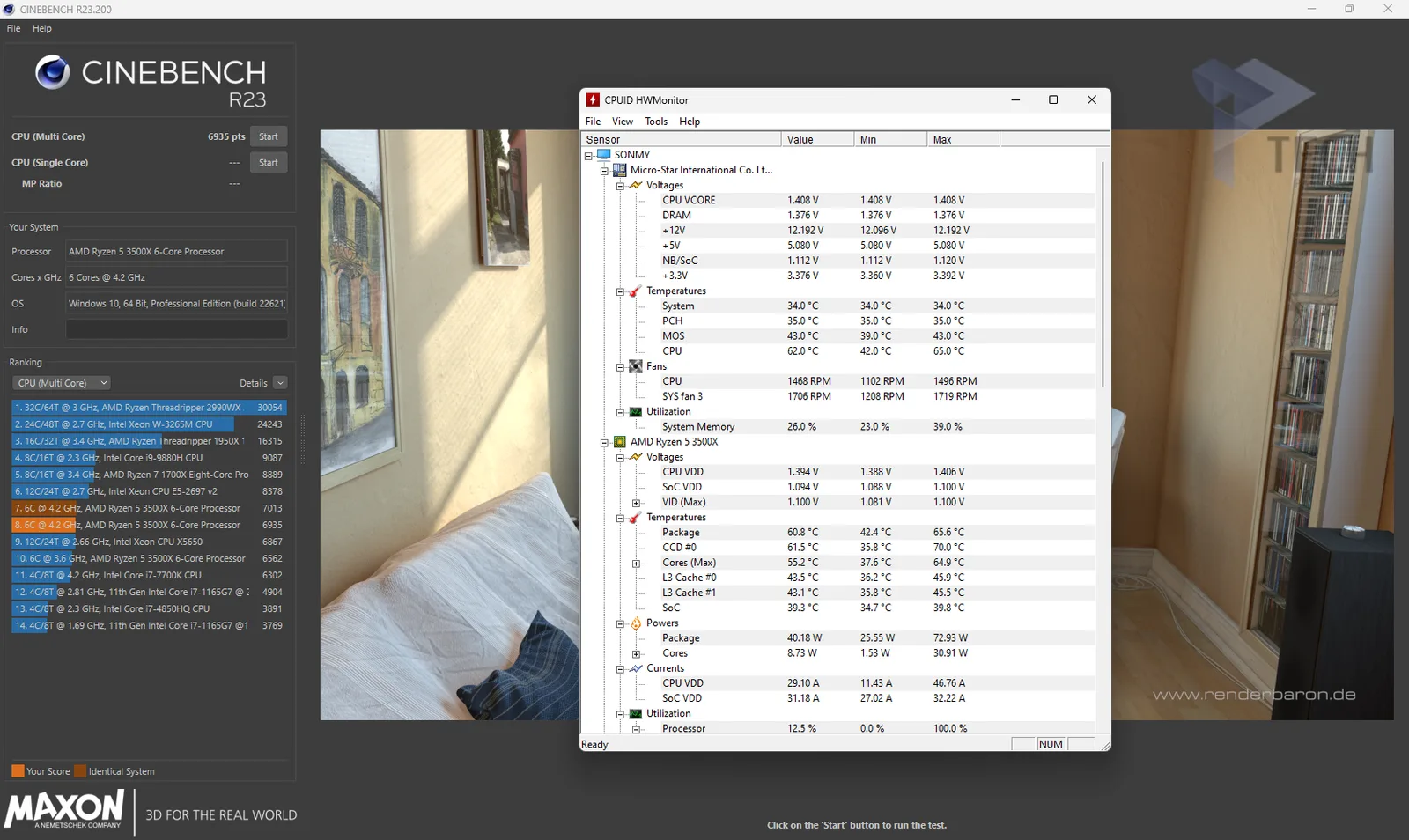Expand the Cores power entry
Viewport: 1409px width, 840px height.
(x=636, y=654)
